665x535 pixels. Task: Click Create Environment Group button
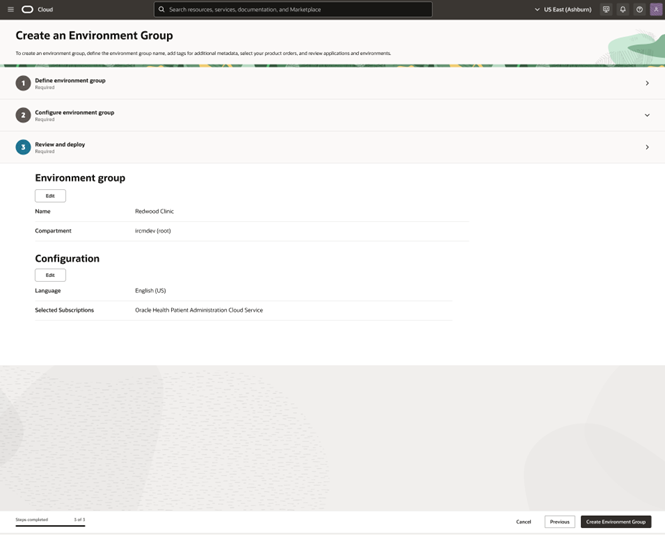click(616, 522)
